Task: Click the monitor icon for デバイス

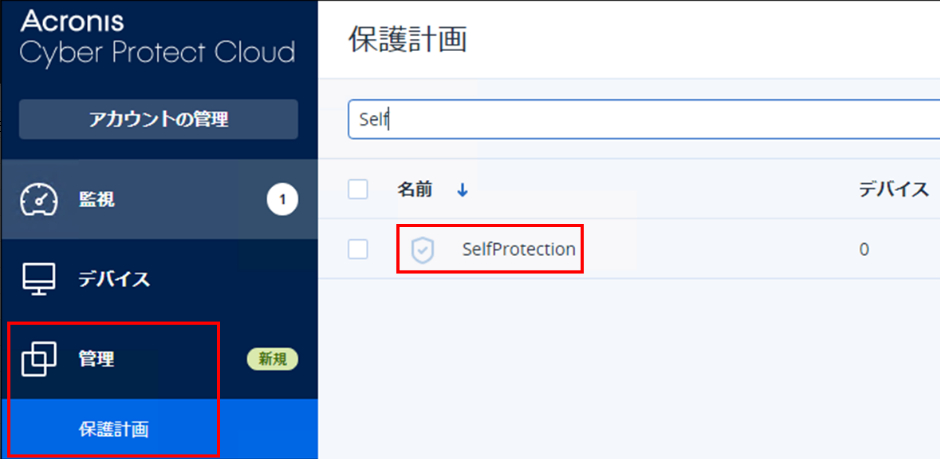Action: point(39,279)
